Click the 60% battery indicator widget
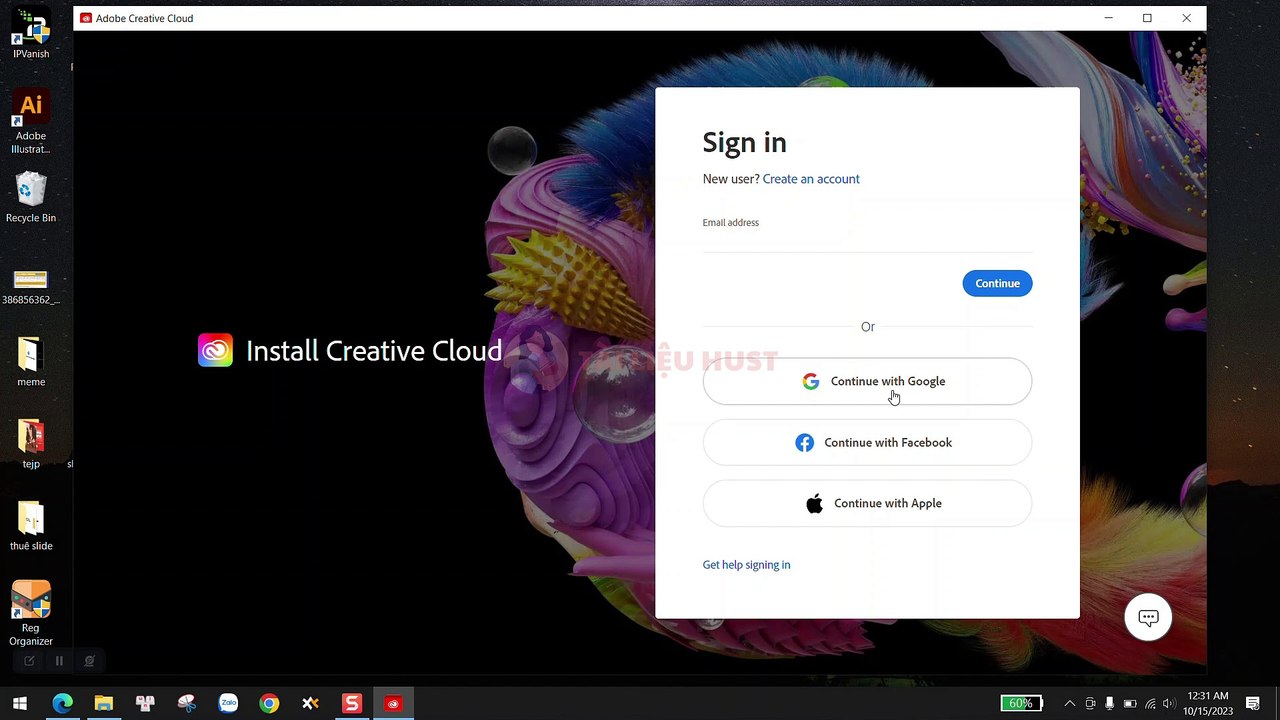Viewport: 1280px width, 720px height. coord(1021,704)
